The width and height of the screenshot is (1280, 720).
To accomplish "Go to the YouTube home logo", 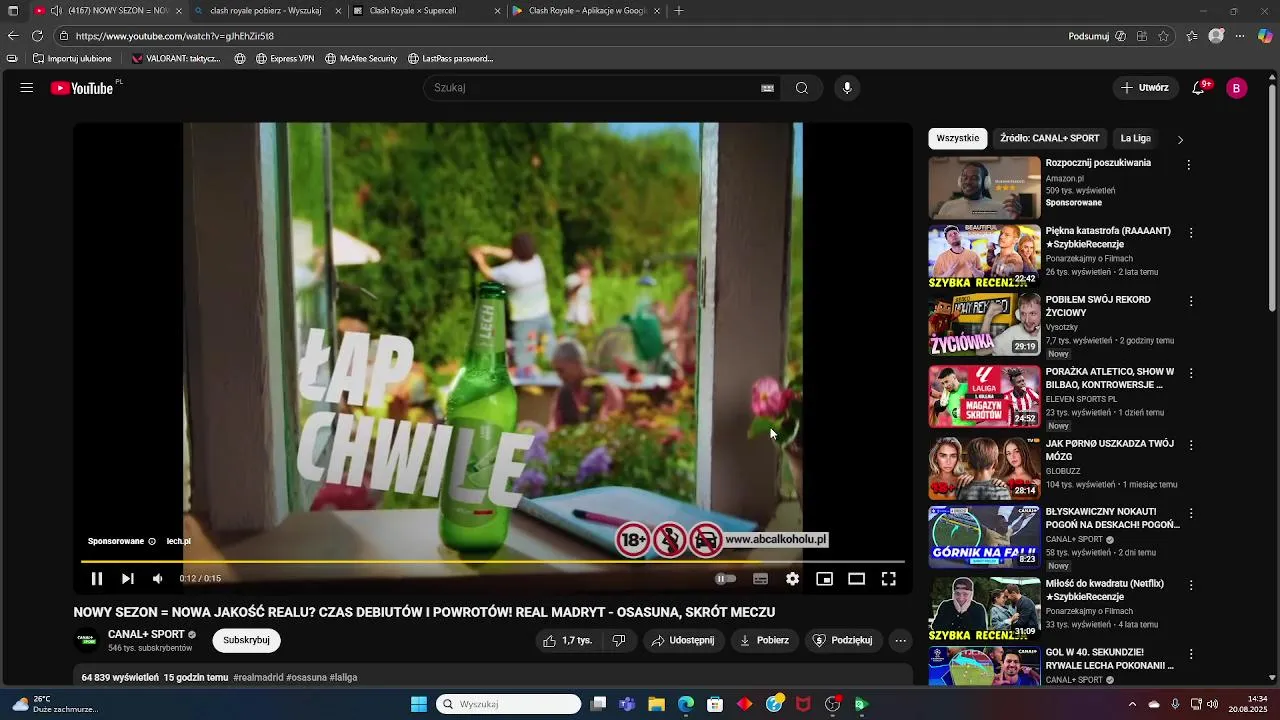I will (82, 88).
